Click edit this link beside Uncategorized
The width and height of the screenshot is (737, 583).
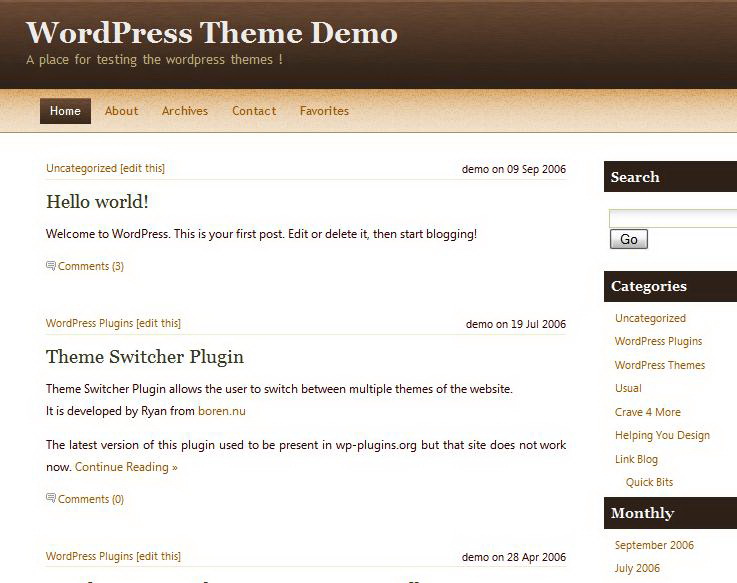click(x=142, y=168)
